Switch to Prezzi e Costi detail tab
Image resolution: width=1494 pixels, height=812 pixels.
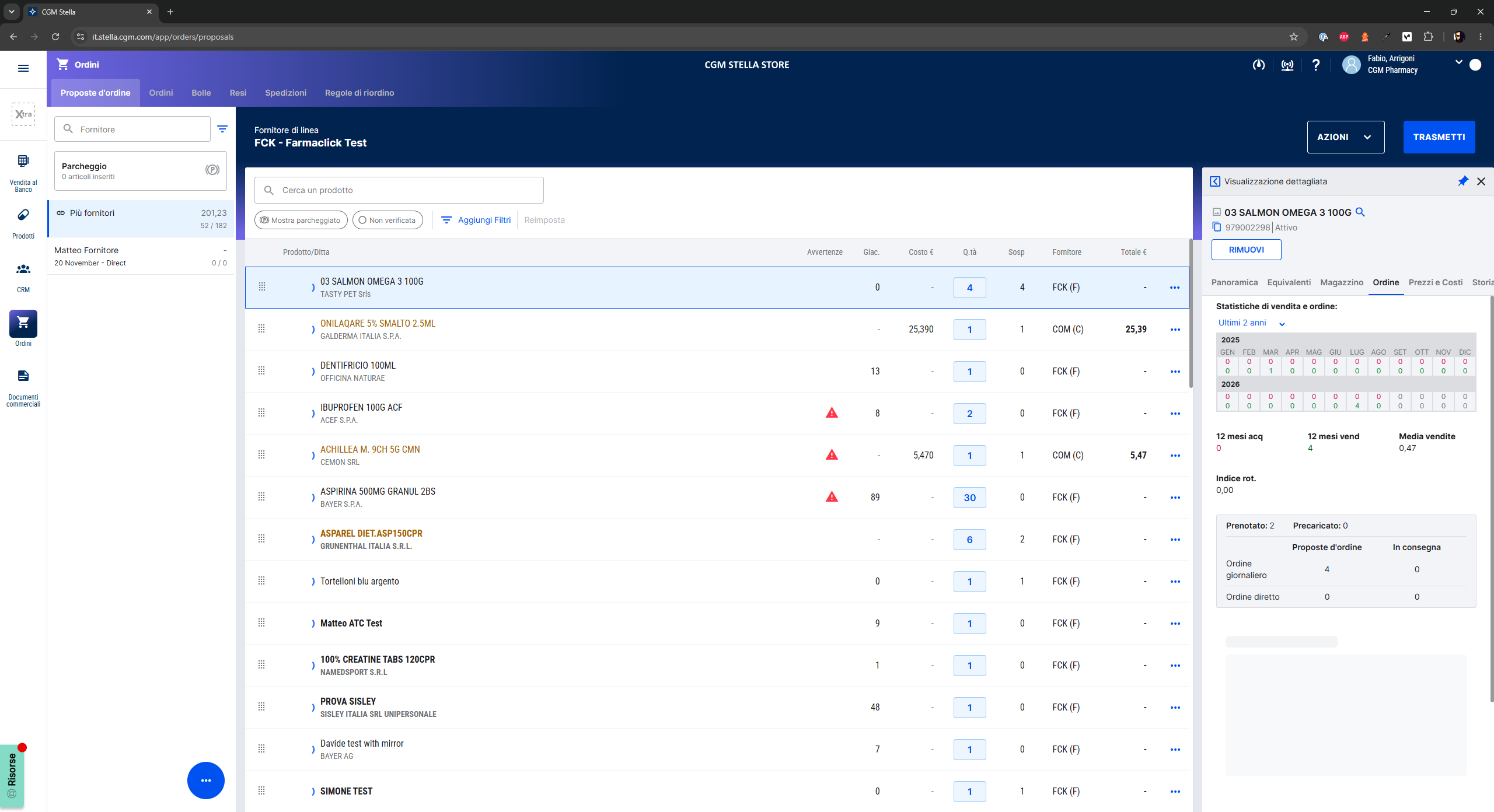(1436, 282)
